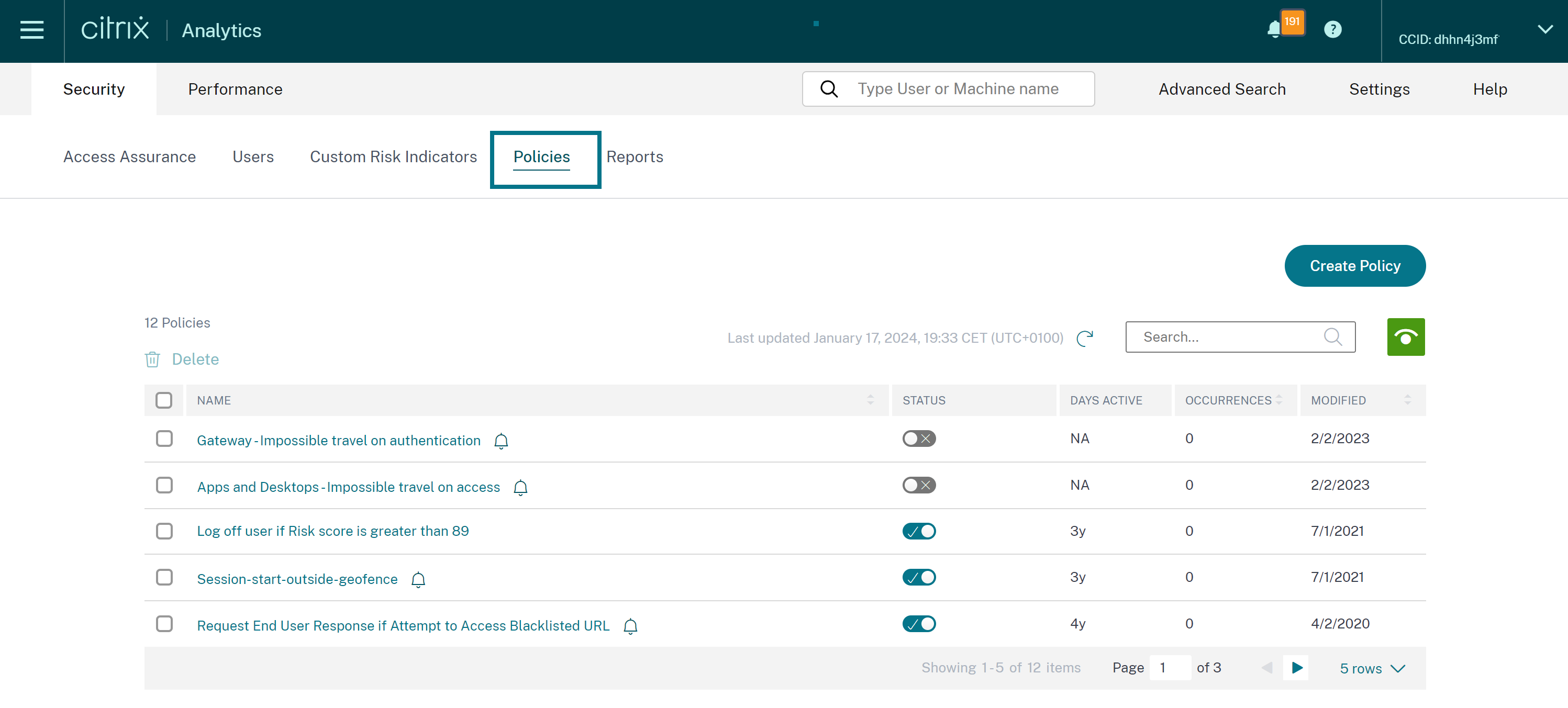Open the Custom Risk Indicators tab
Image resolution: width=1568 pixels, height=708 pixels.
pyautogui.click(x=393, y=157)
